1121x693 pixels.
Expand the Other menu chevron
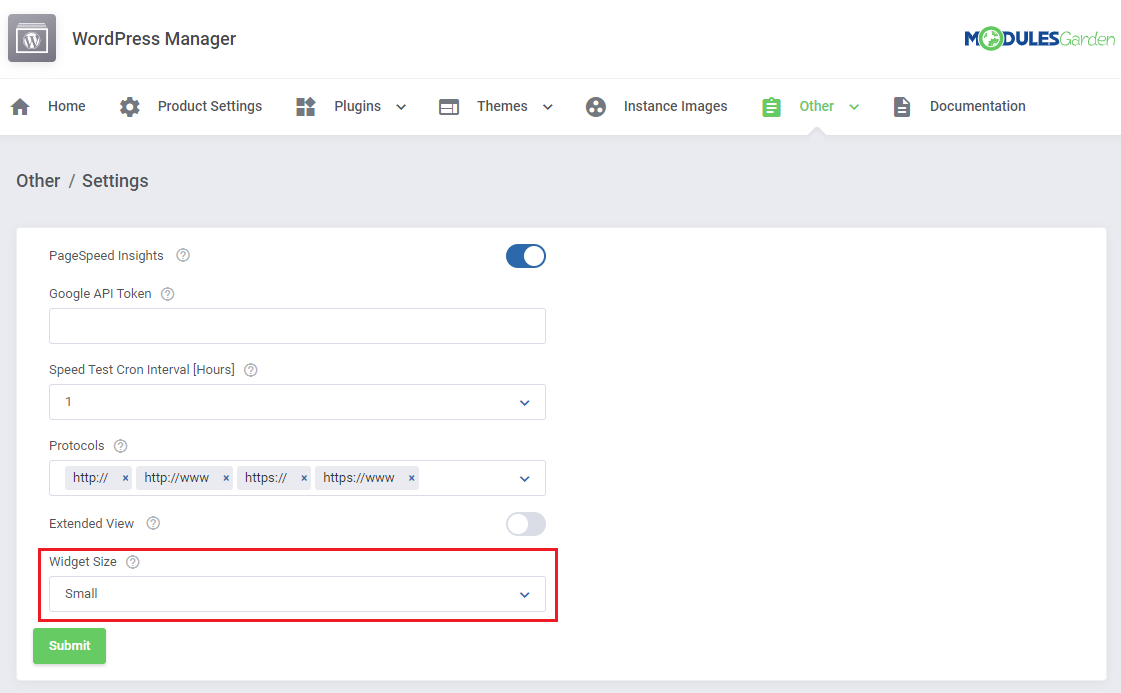point(854,107)
